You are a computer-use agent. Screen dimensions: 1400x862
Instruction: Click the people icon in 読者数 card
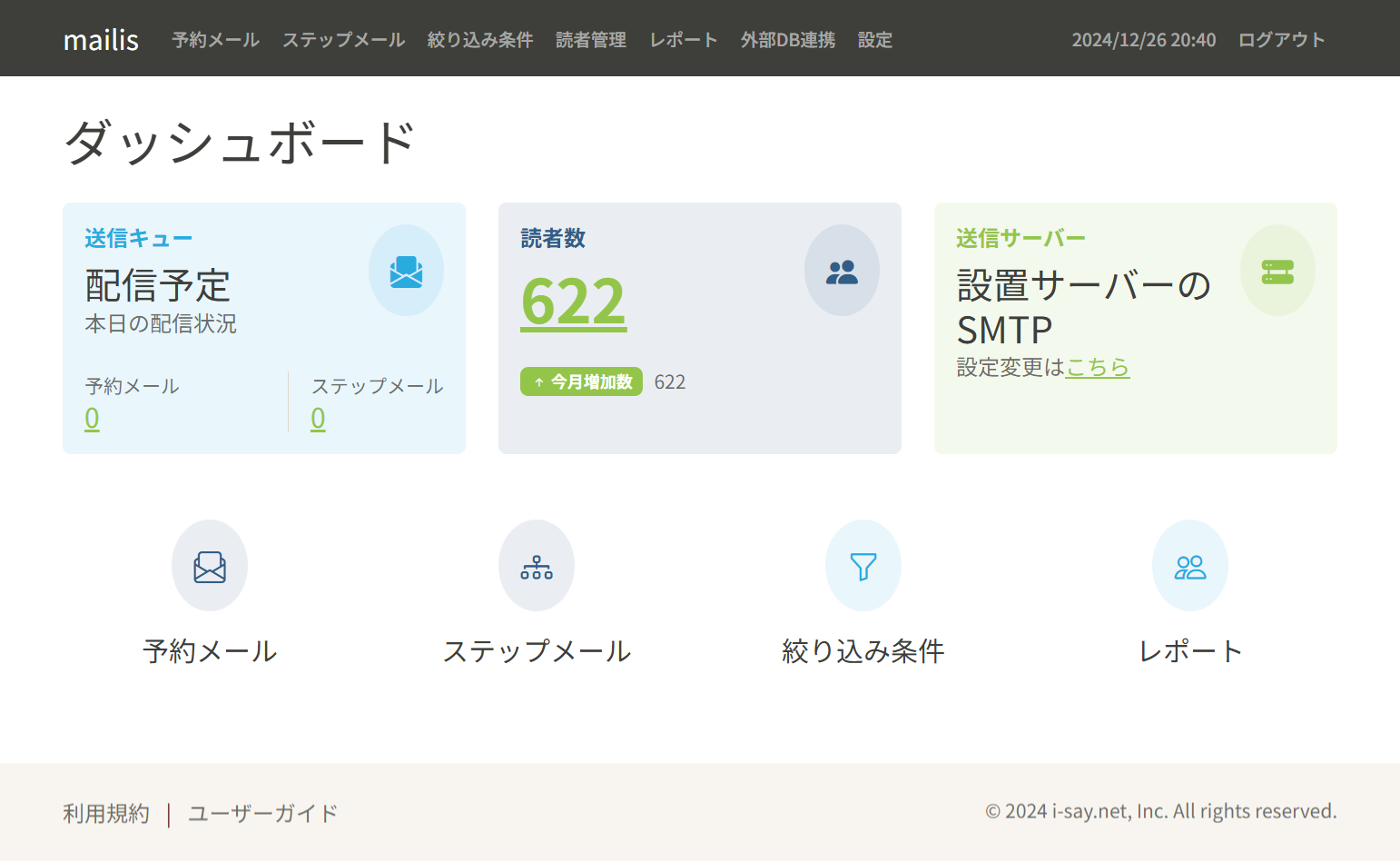click(842, 271)
